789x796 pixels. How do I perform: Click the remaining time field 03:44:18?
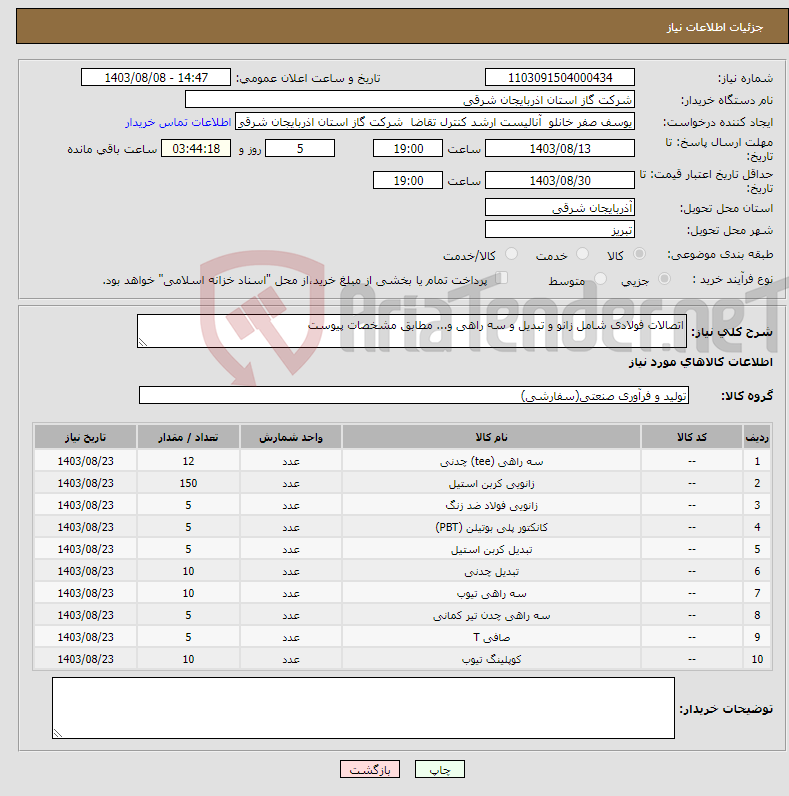click(x=196, y=149)
